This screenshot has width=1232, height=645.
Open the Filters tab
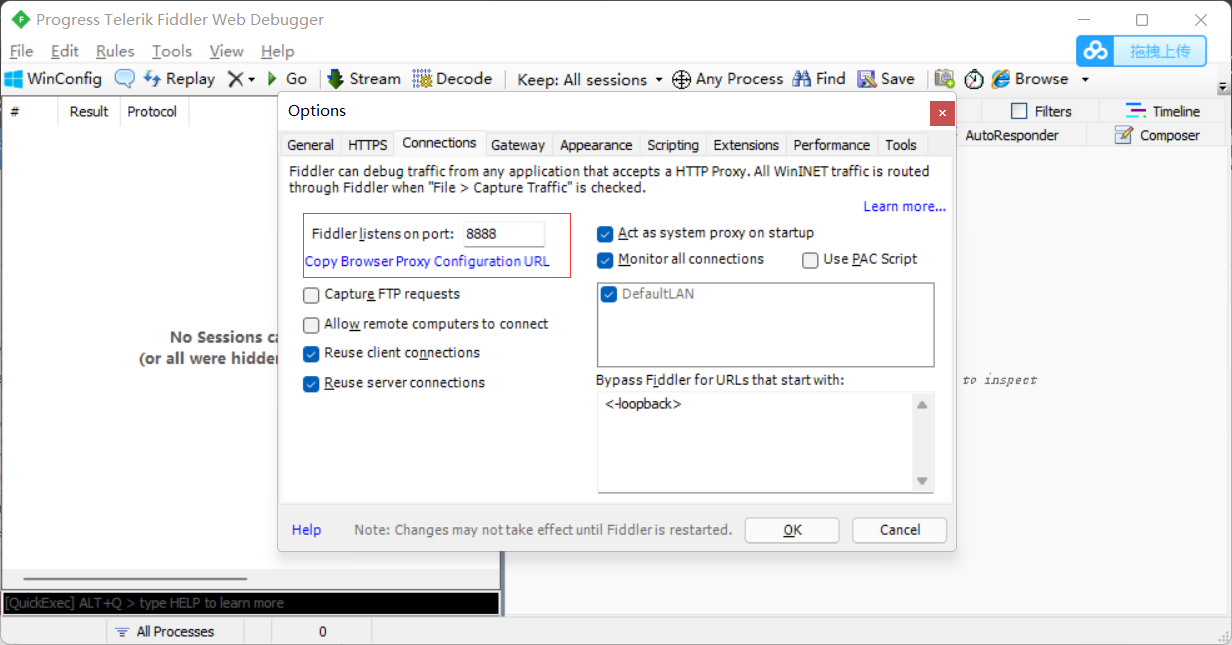click(x=1041, y=111)
